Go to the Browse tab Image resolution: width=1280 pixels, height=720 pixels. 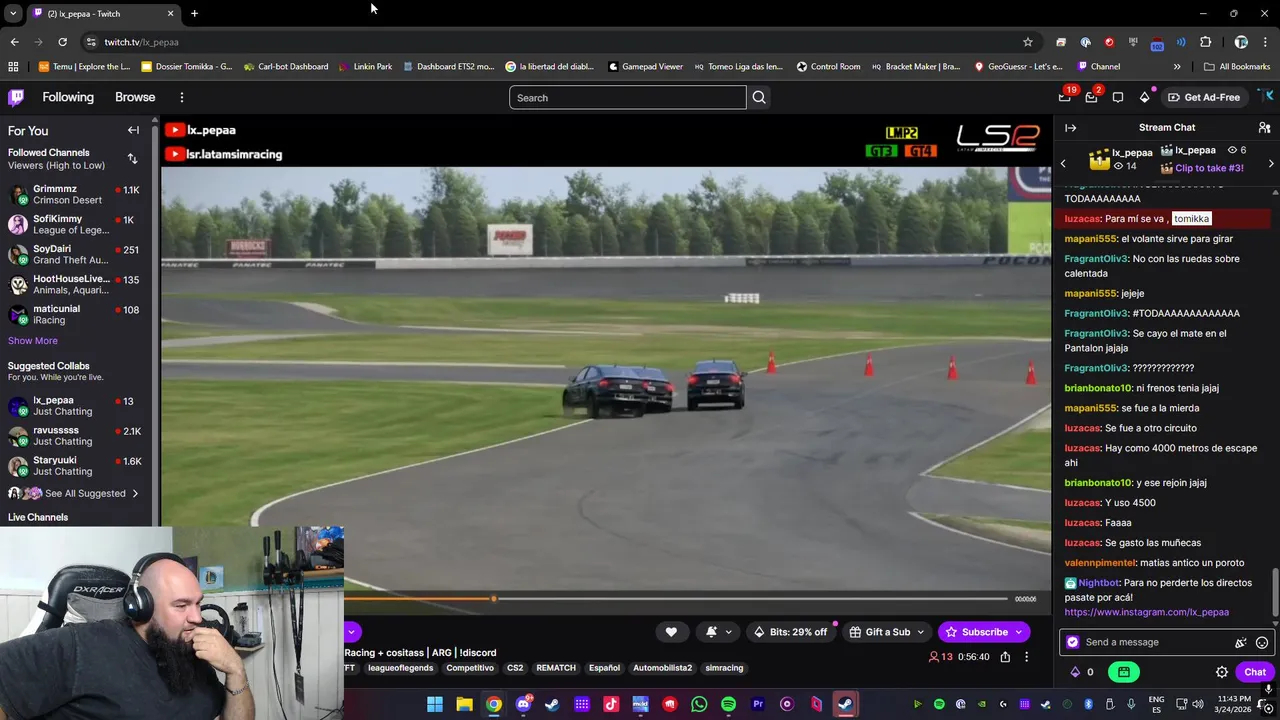(x=135, y=97)
